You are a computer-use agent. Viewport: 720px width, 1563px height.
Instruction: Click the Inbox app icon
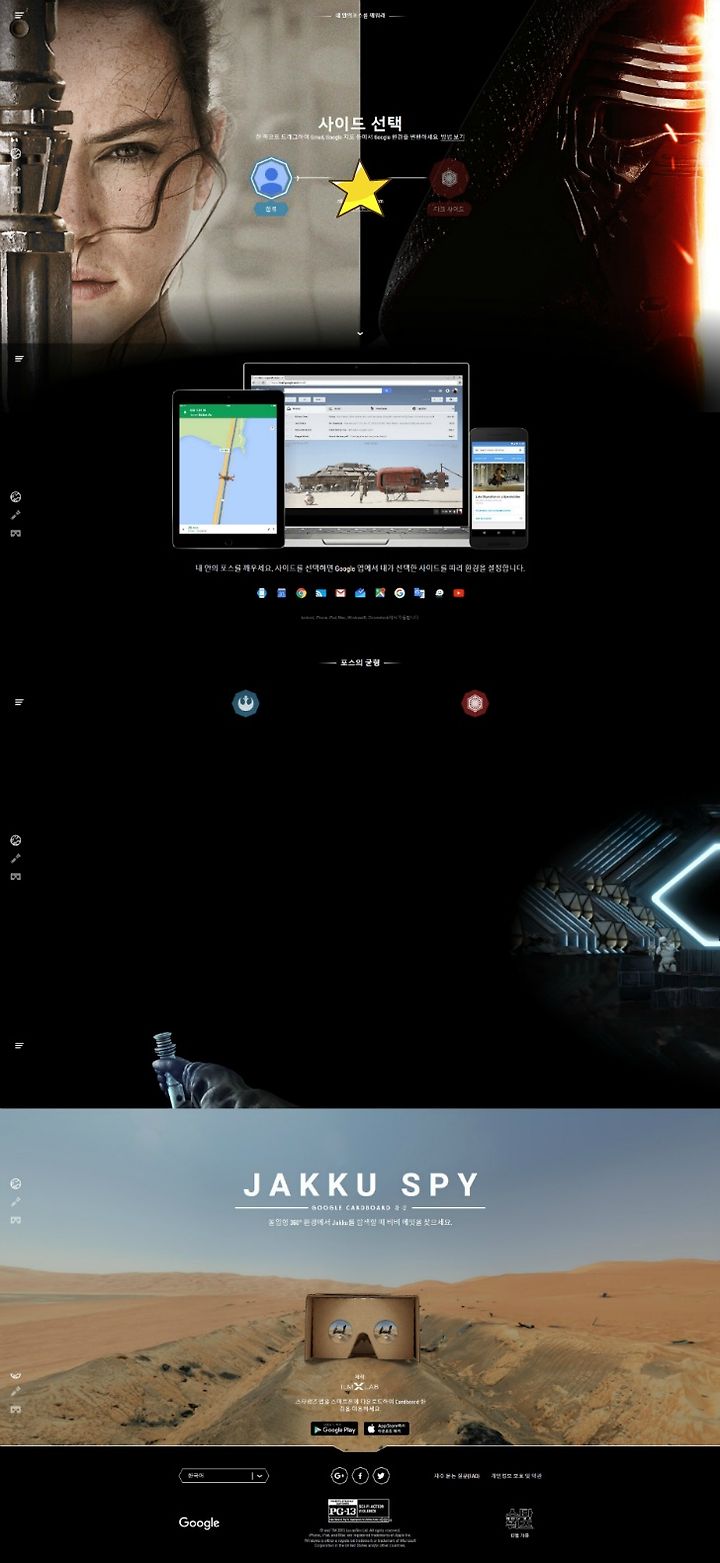(x=360, y=593)
